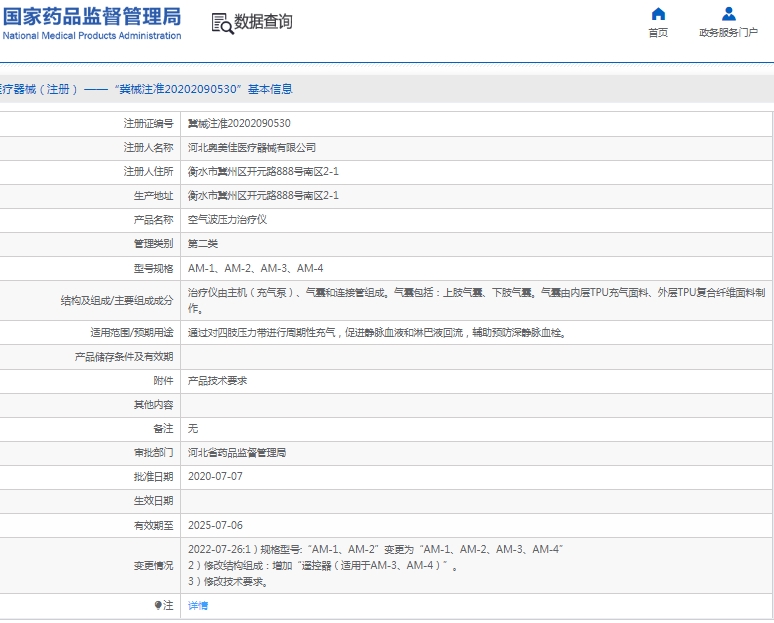
Task: Select registration number 冀械注准20202090530 value
Action: (239, 123)
